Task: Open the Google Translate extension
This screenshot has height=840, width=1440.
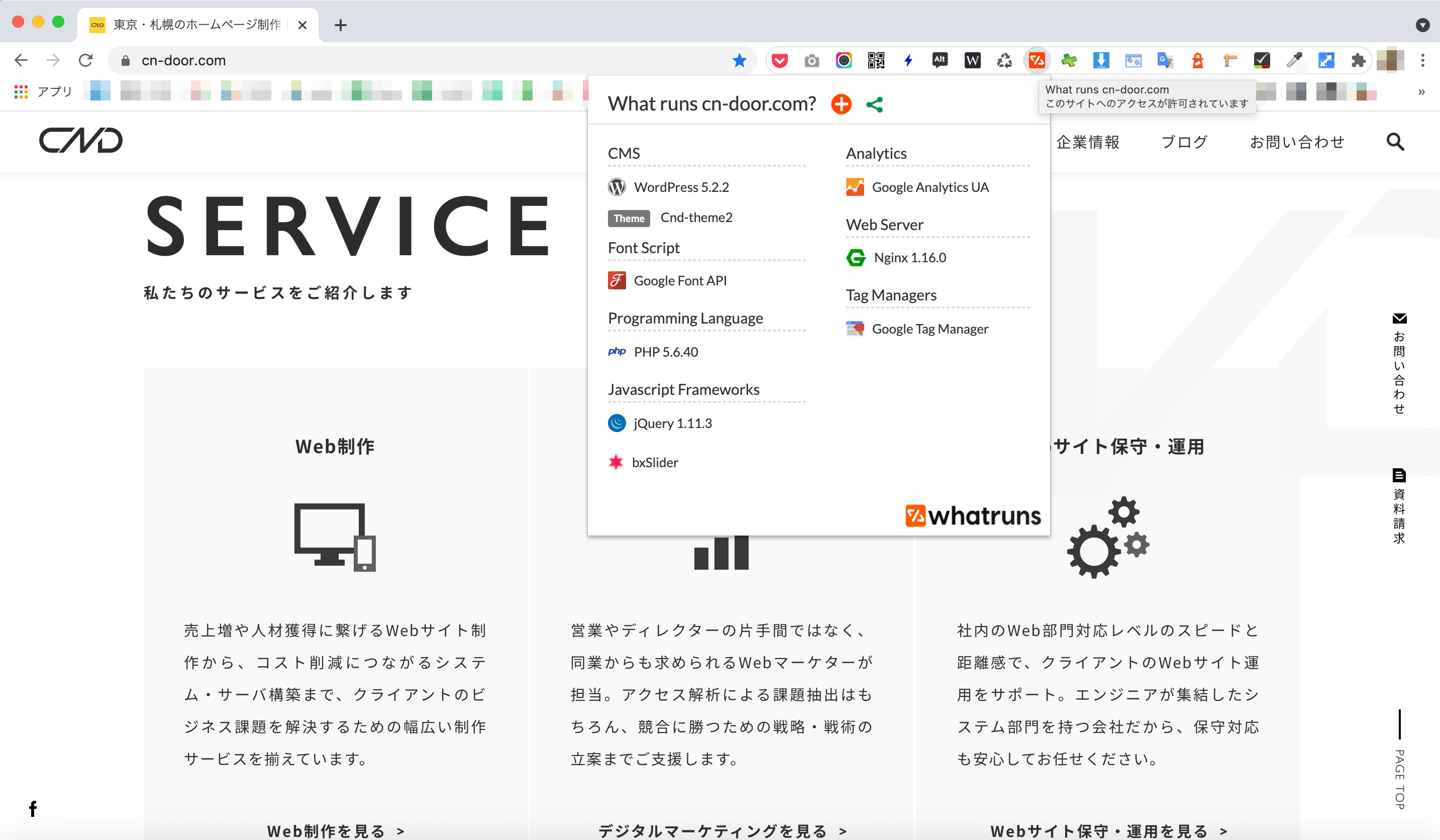Action: (x=1165, y=60)
